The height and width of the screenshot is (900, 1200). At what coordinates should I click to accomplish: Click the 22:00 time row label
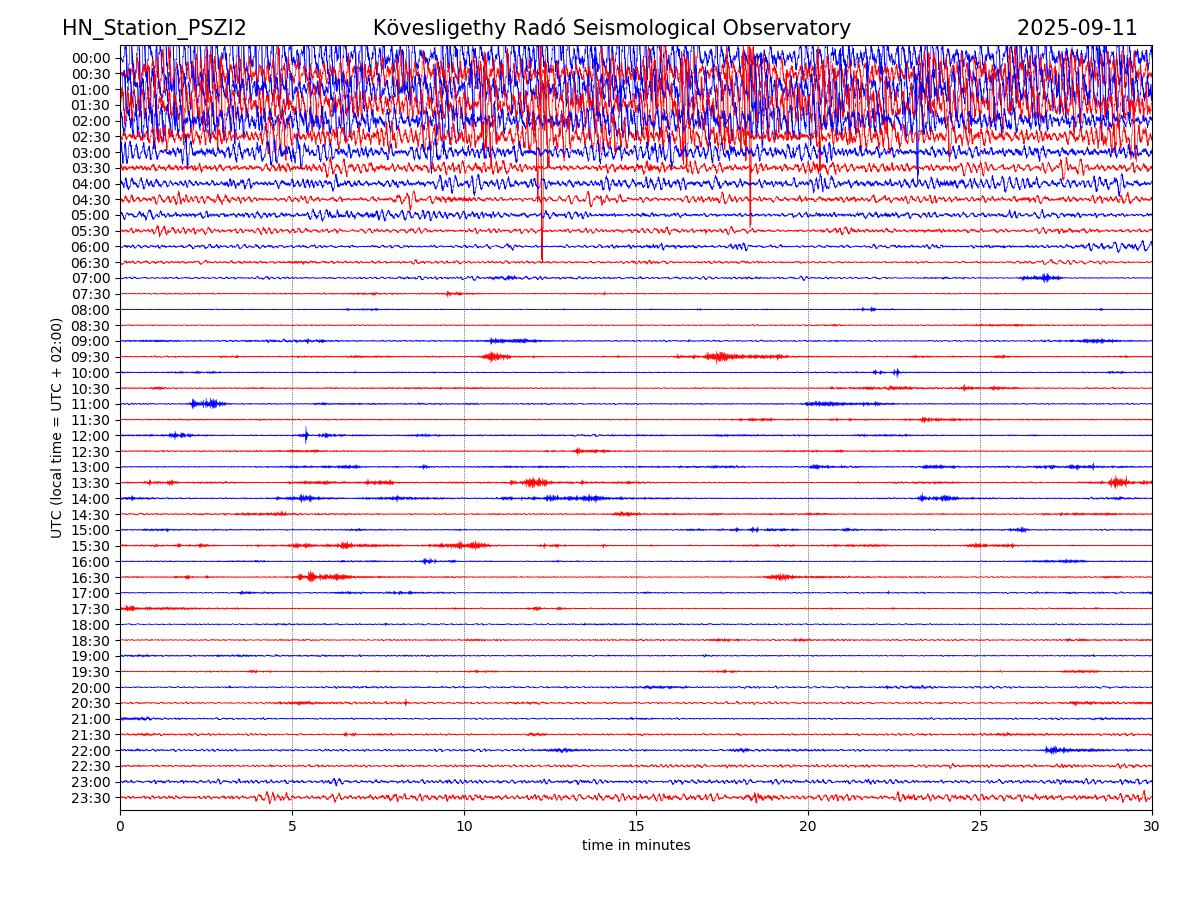pos(91,751)
